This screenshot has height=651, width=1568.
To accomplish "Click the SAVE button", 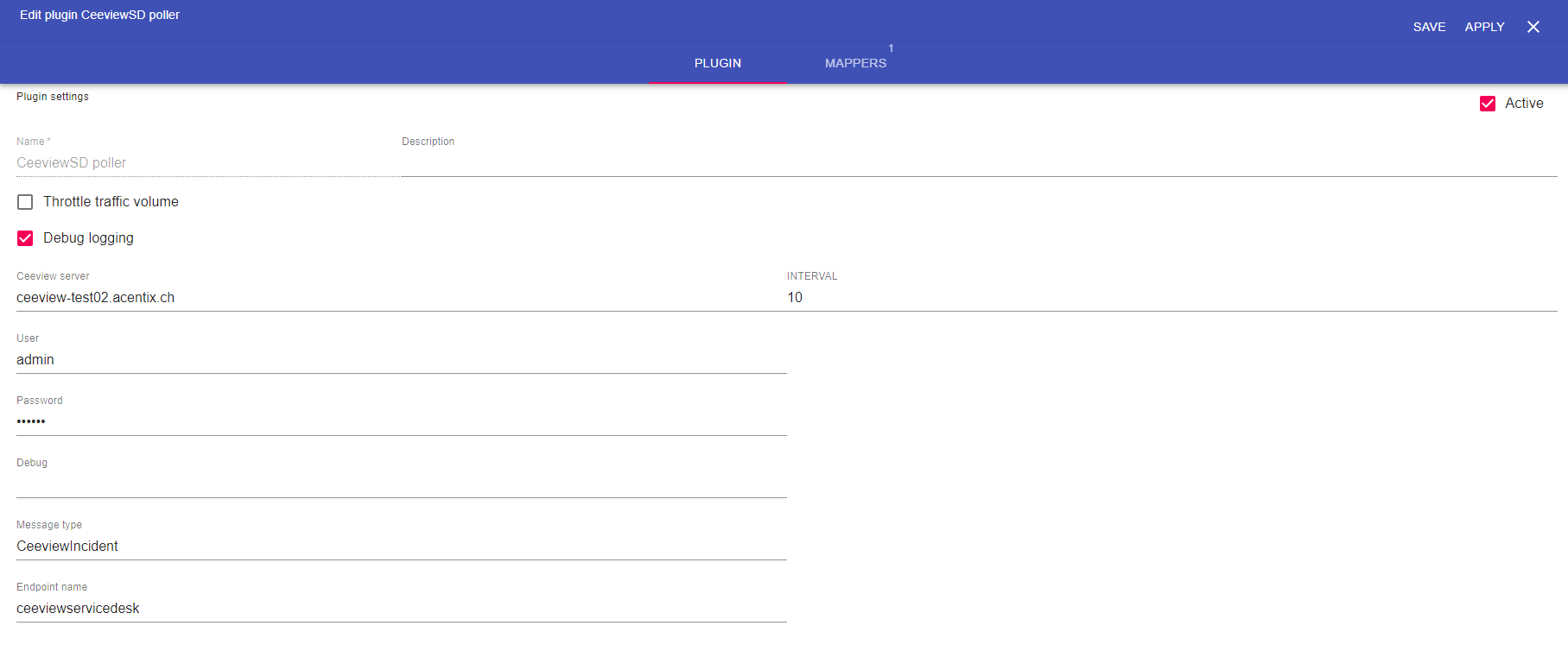I will 1429,27.
